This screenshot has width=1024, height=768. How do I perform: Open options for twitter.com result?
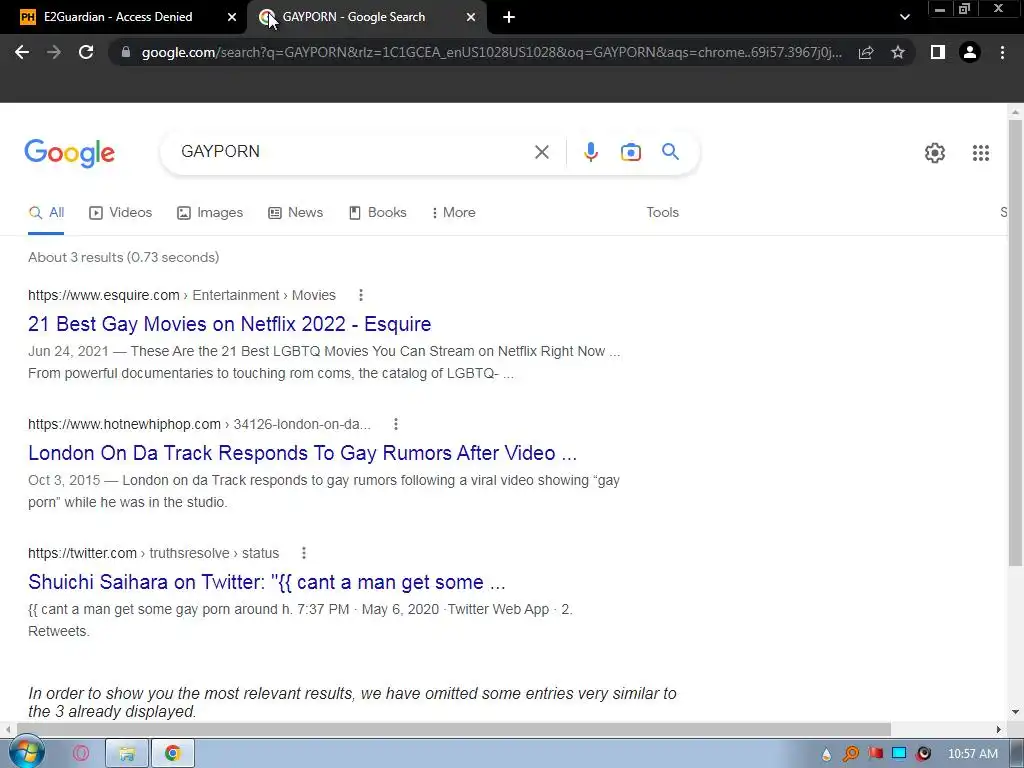pos(304,553)
